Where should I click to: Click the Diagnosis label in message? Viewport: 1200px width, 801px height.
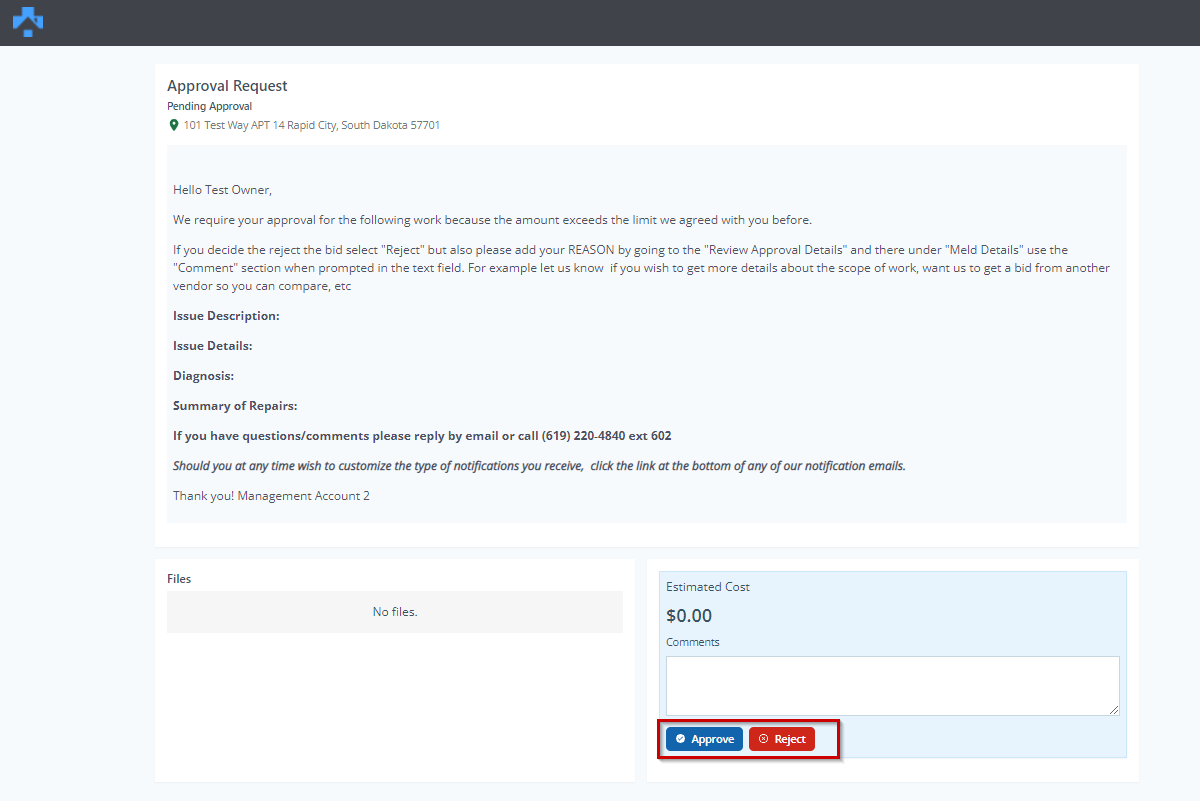[203, 376]
